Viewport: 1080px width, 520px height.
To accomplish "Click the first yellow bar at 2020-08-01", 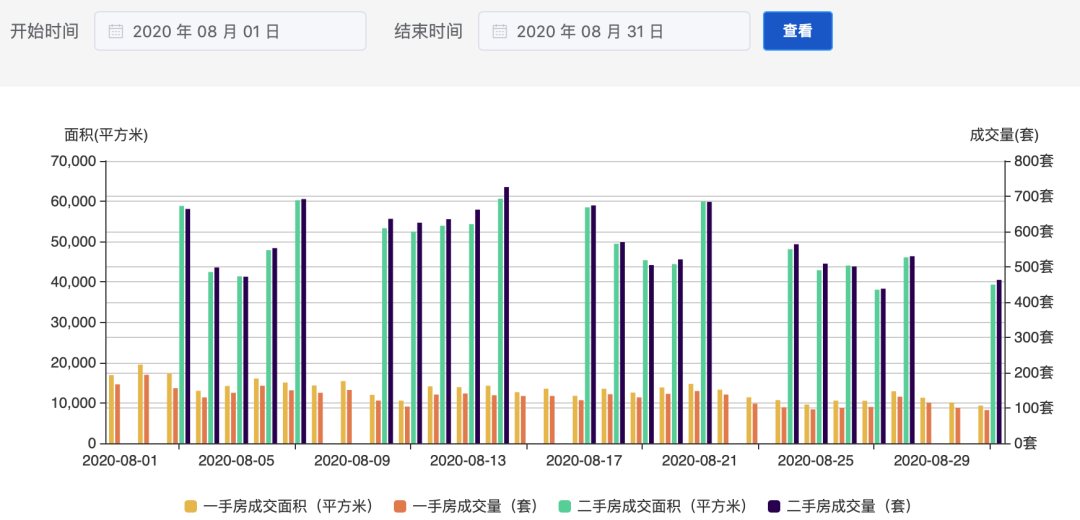I will (111, 409).
